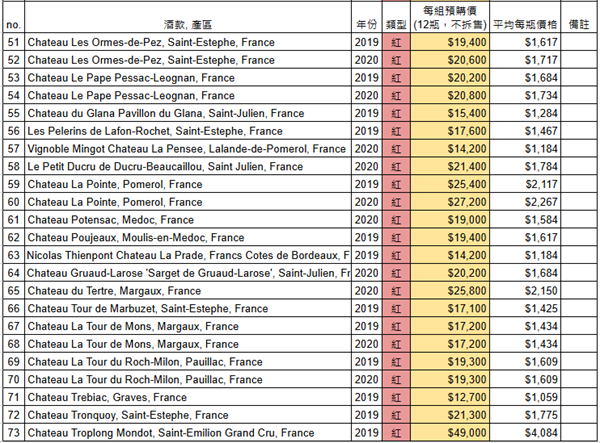Image resolution: width=600 pixels, height=443 pixels.
Task: Select the $25,800 price cell
Action: pos(450,291)
